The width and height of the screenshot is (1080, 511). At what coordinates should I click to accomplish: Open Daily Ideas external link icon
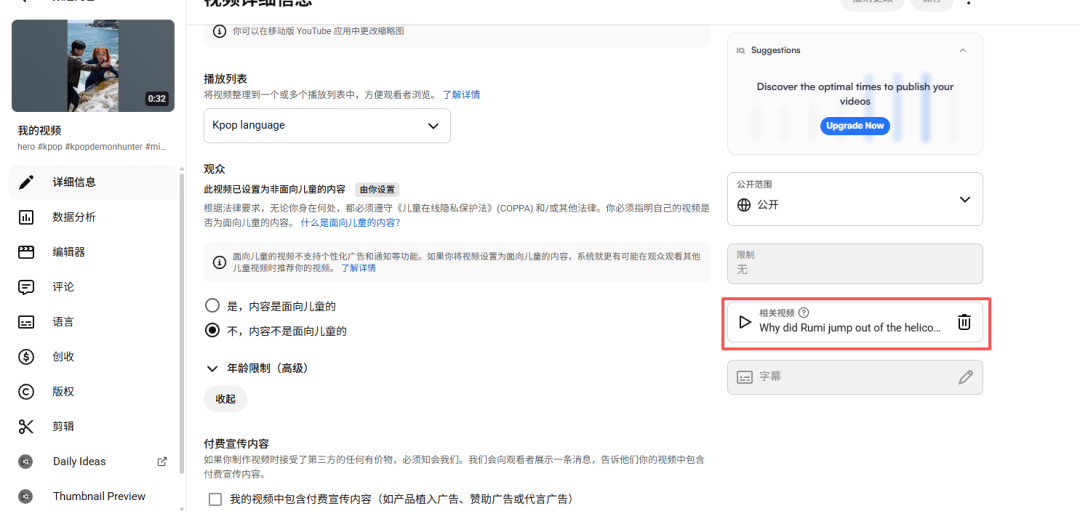coord(163,461)
